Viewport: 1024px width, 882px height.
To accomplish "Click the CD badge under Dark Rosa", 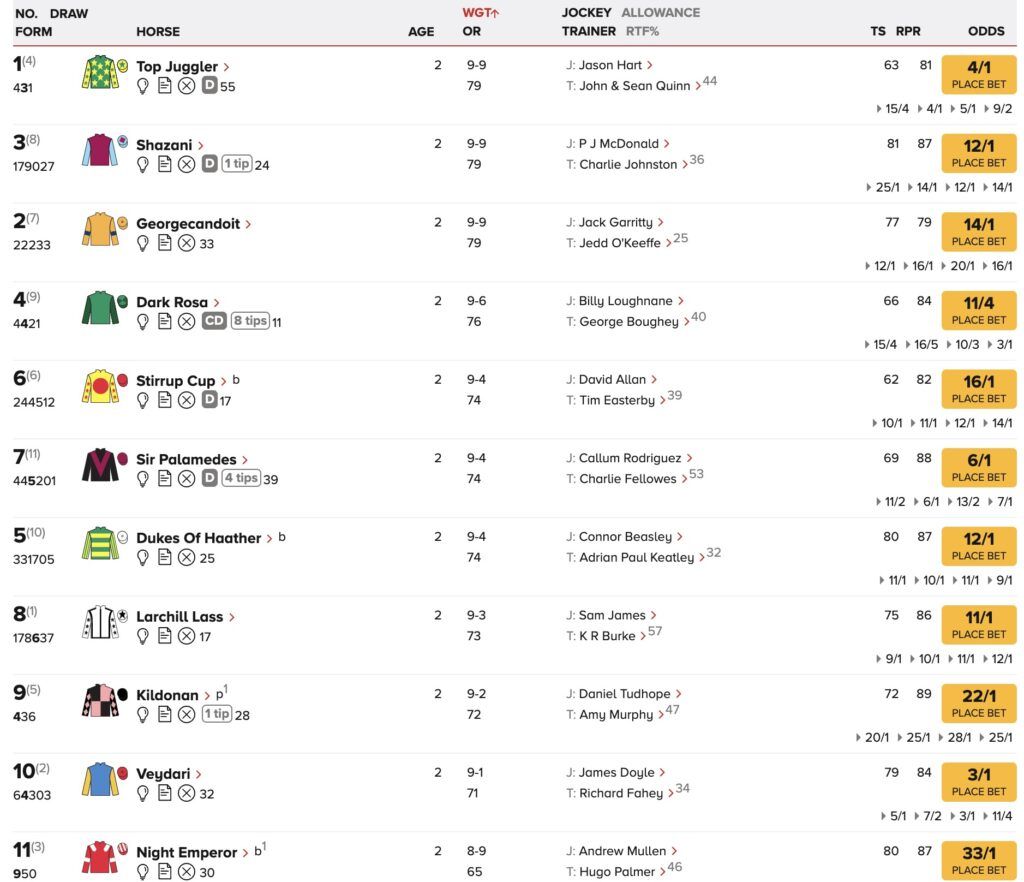I will tap(214, 321).
